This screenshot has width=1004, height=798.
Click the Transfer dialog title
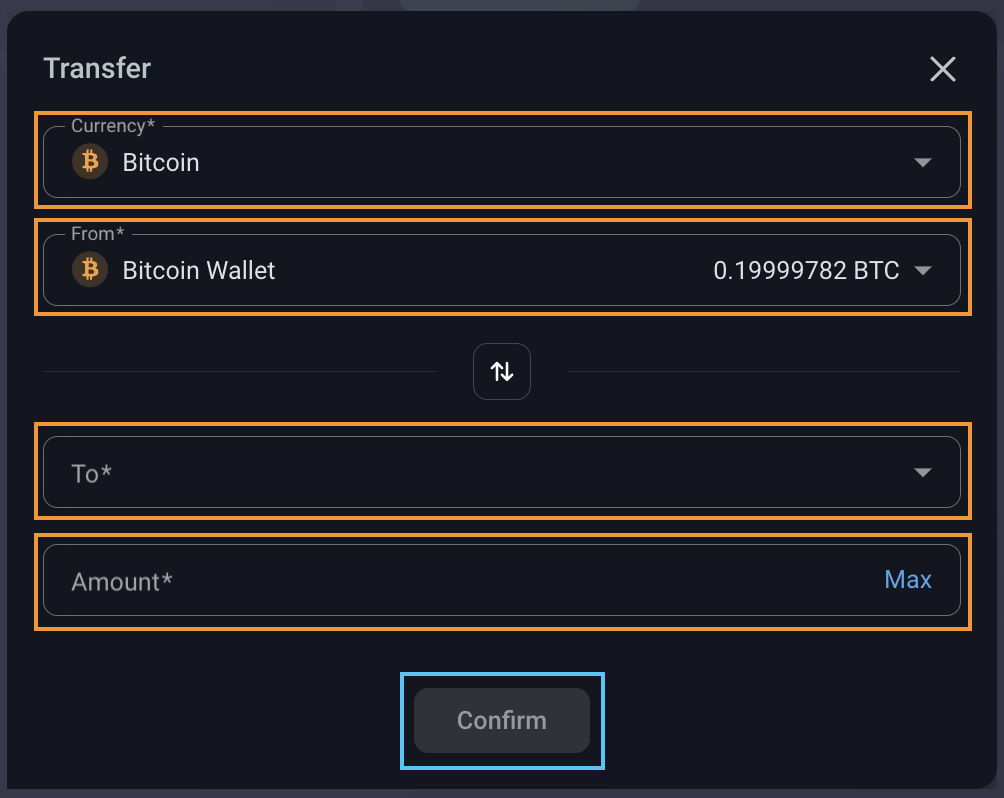pyautogui.click(x=97, y=69)
